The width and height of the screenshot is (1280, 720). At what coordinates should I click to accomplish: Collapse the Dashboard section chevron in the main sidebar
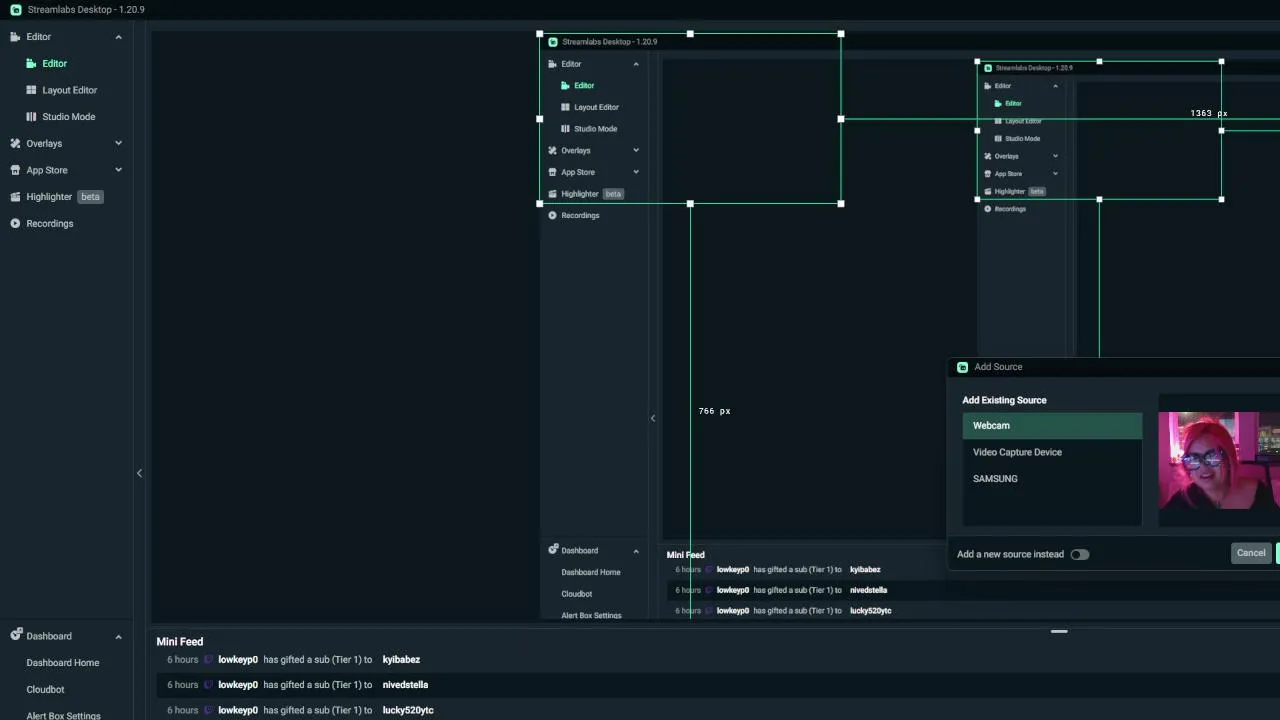tap(118, 636)
